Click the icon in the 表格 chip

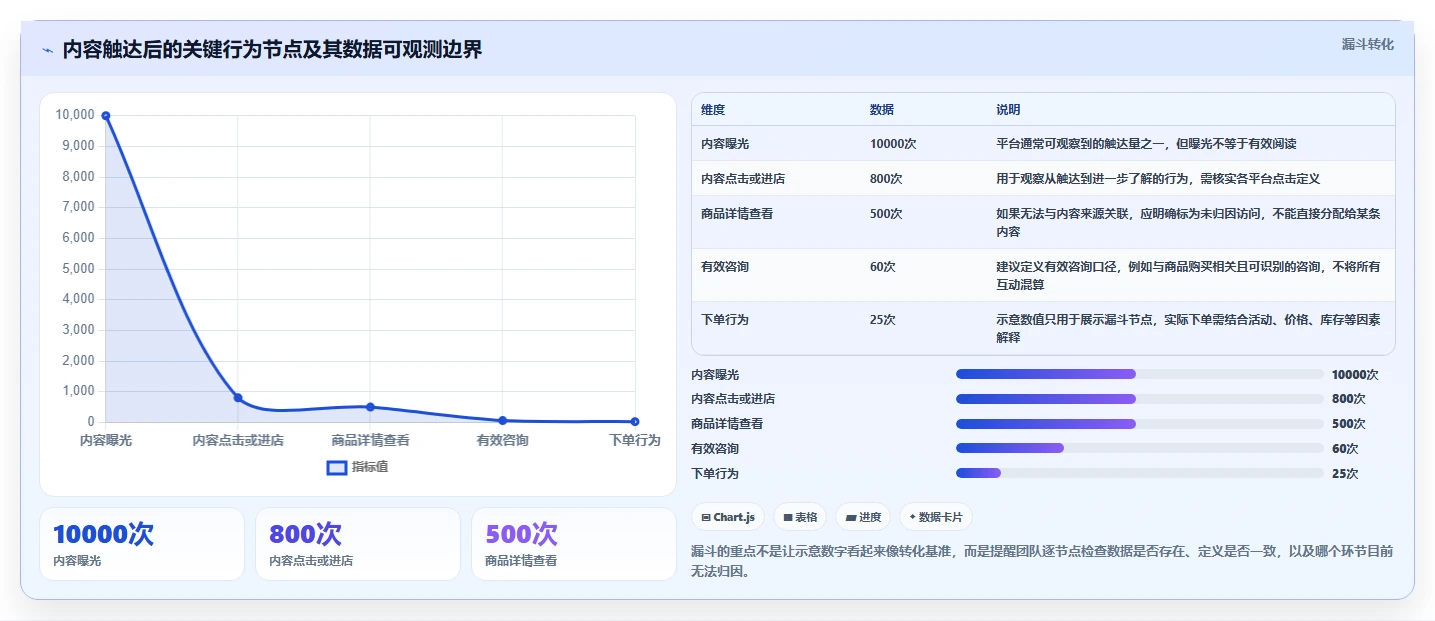tap(788, 518)
